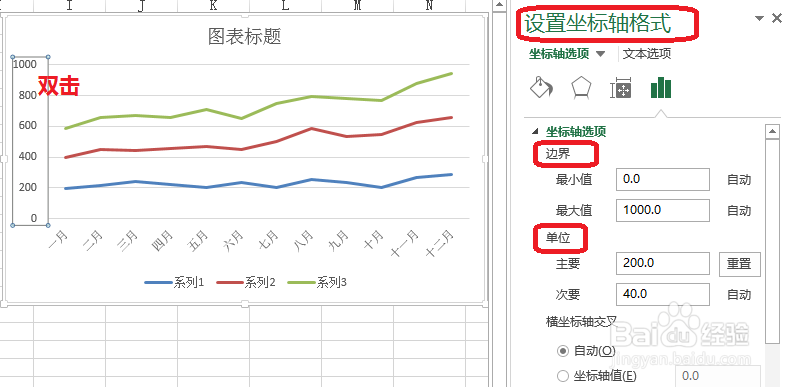795x387 pixels.
Task: Expand the 坐标轴选项 dropdown arrow
Action: [600, 54]
